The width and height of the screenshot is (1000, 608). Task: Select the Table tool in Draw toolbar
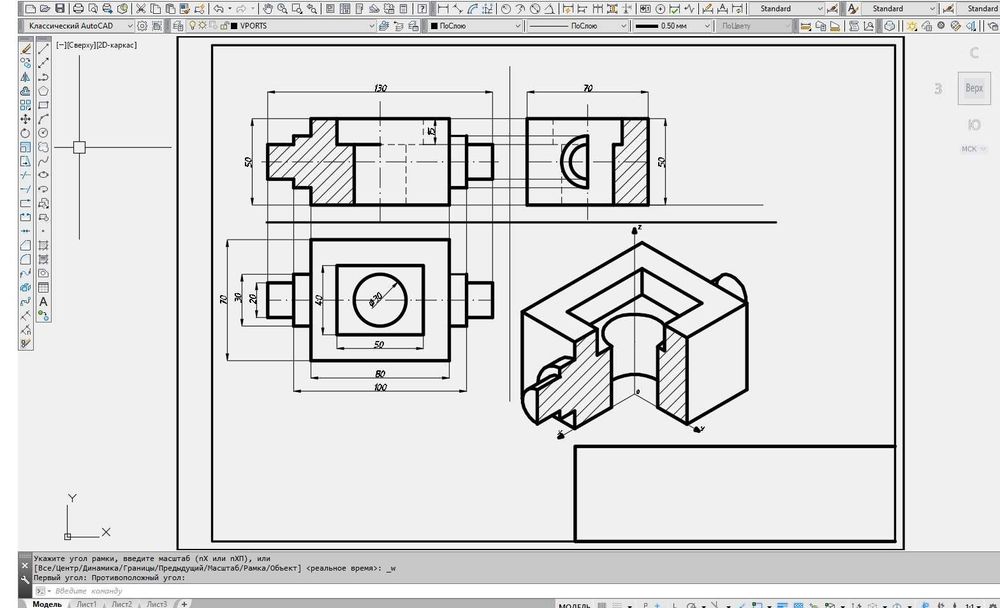click(x=43, y=288)
